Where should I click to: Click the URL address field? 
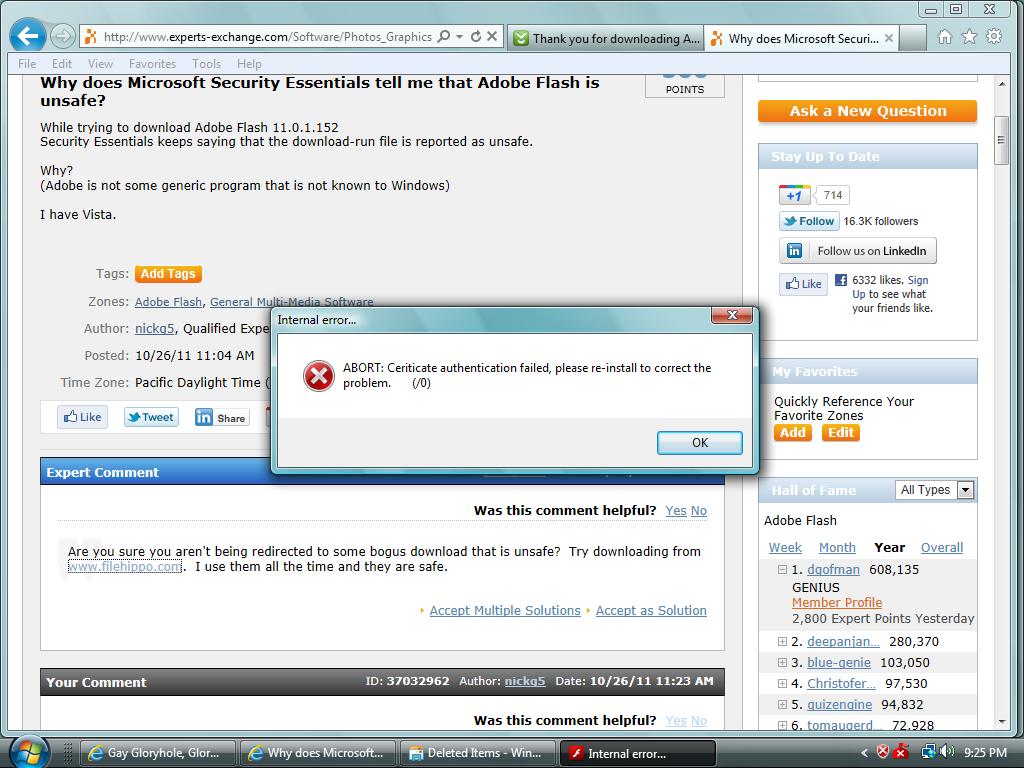click(x=268, y=37)
